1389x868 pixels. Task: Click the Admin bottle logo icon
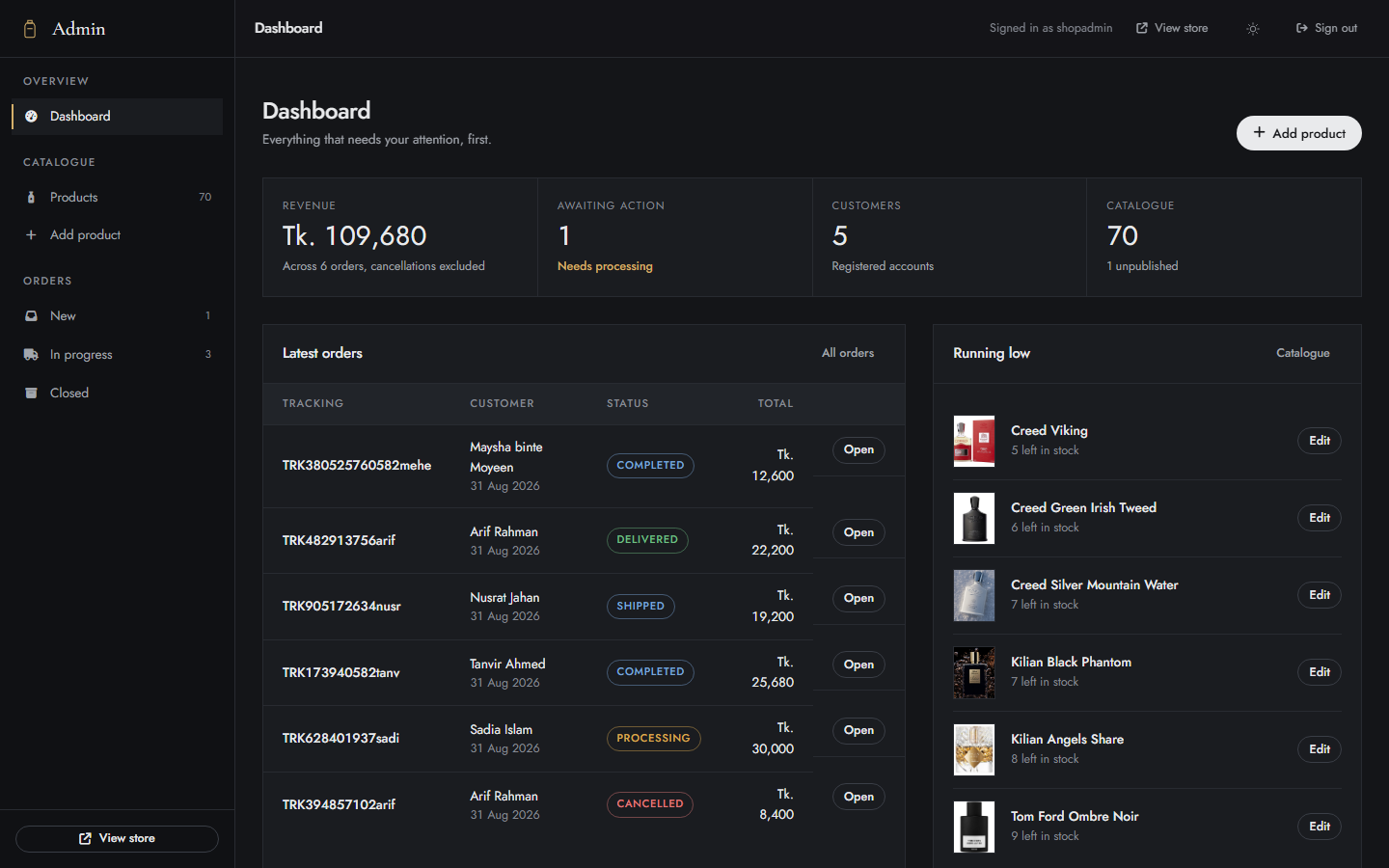(x=30, y=29)
